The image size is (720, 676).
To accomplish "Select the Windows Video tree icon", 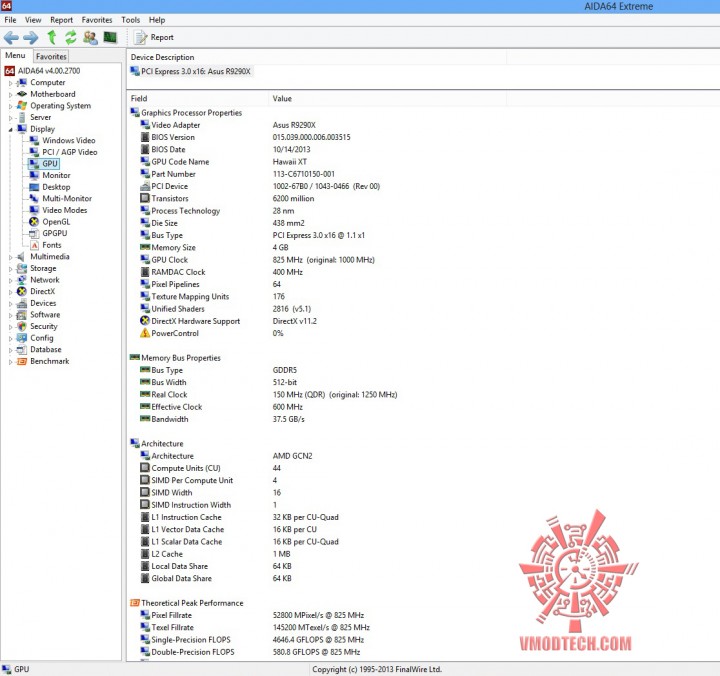I will 34,140.
